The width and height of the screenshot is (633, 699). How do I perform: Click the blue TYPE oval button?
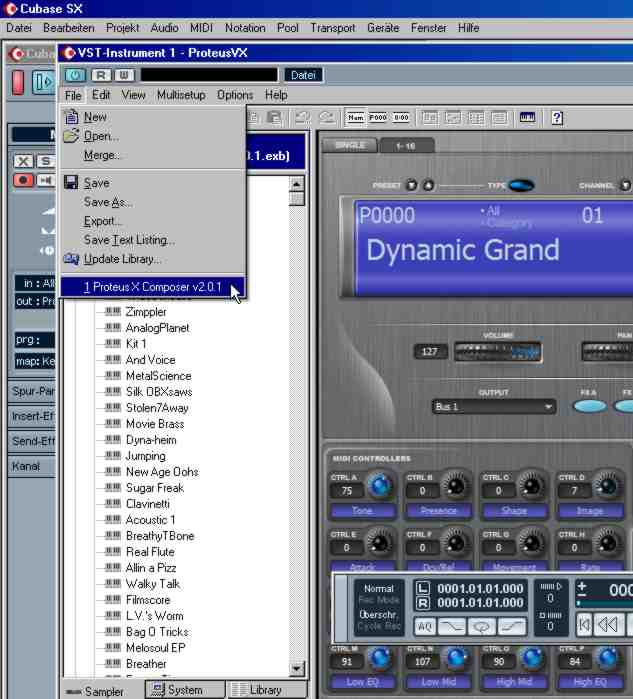(521, 185)
